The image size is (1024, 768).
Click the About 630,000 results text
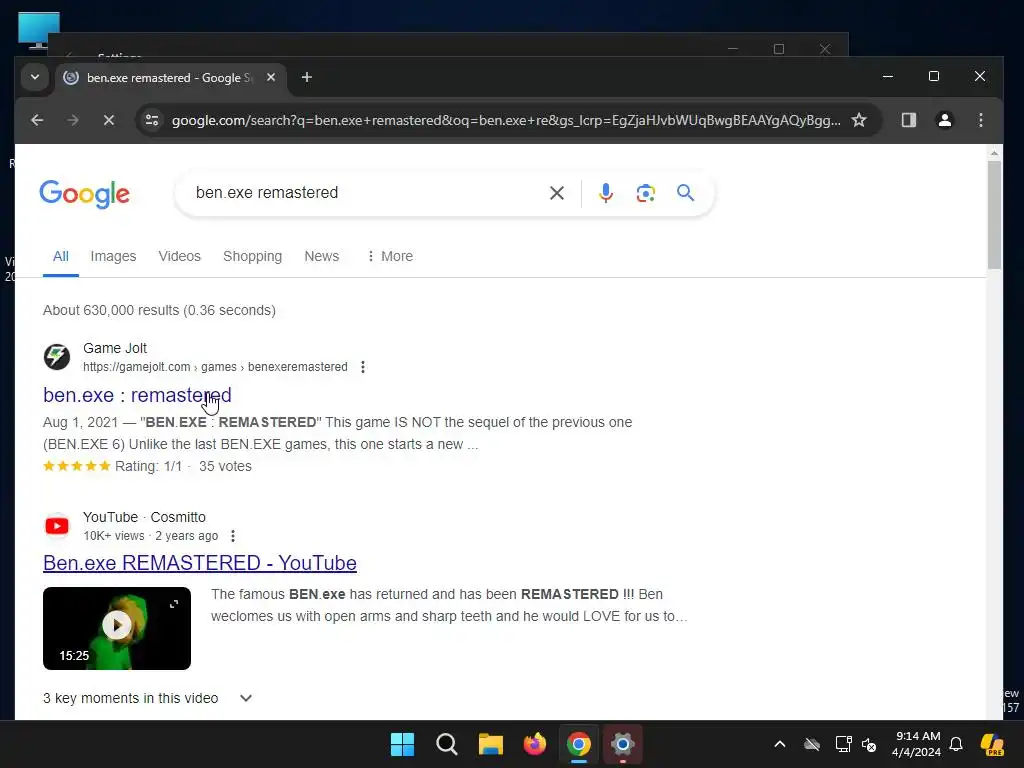(x=159, y=310)
